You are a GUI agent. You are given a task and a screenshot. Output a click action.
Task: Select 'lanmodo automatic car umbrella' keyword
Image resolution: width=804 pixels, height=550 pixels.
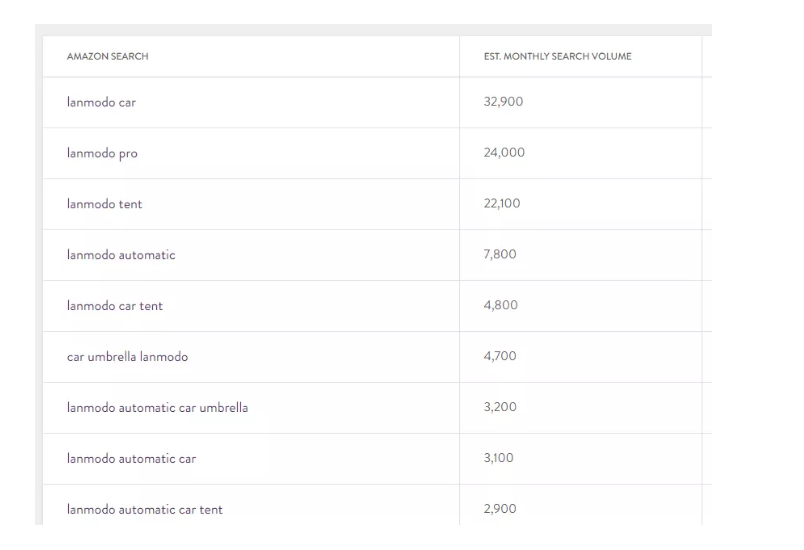click(157, 408)
